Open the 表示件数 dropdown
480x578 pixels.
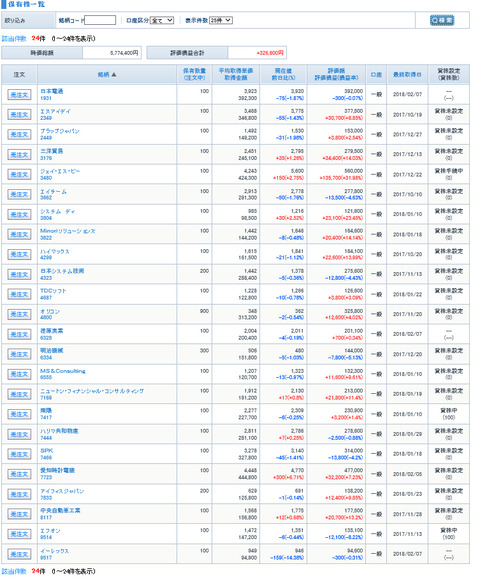(x=220, y=20)
